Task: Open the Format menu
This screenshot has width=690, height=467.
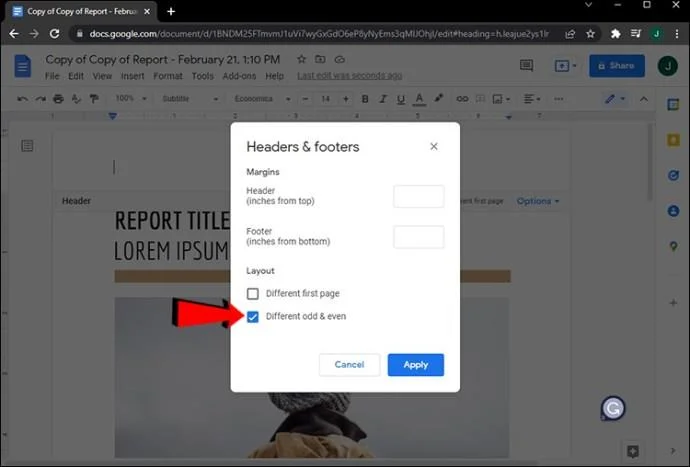Action: (168, 76)
